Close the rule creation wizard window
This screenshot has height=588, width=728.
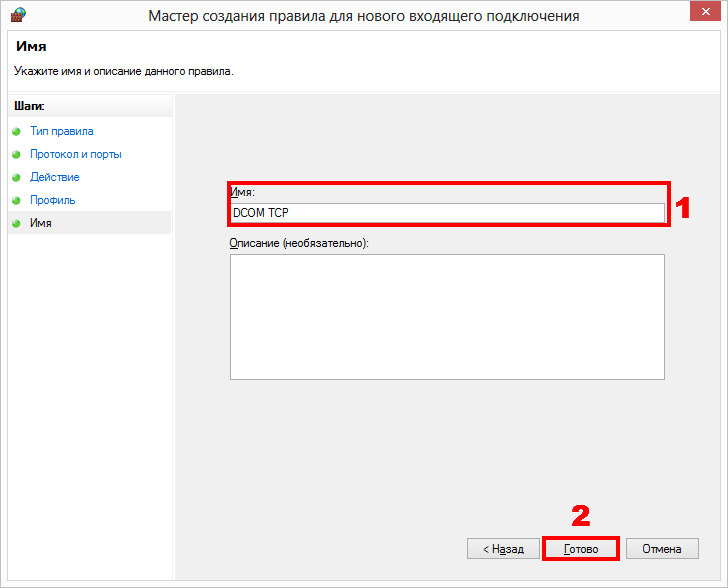705,11
